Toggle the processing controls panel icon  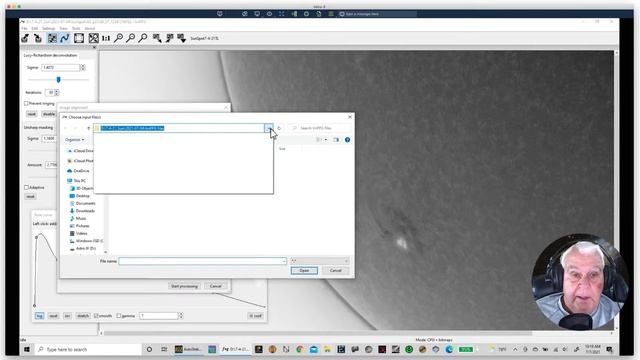click(x=52, y=38)
